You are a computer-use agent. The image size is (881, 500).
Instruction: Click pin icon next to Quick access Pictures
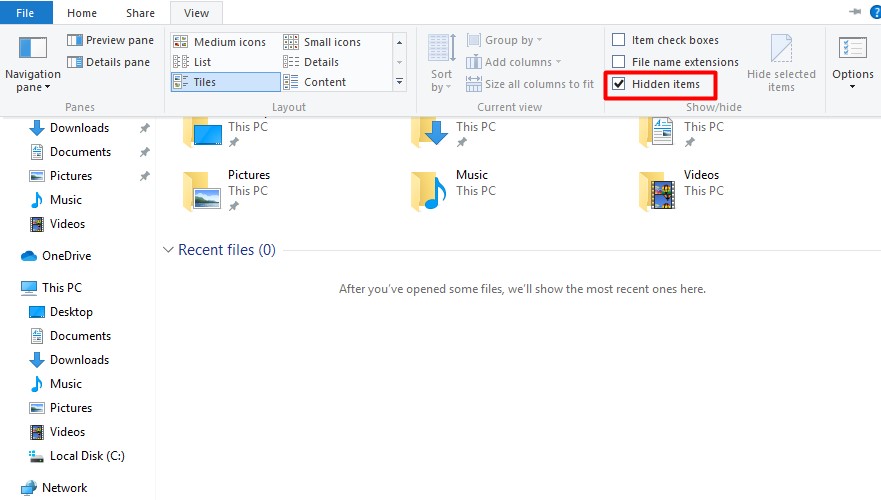coord(144,176)
